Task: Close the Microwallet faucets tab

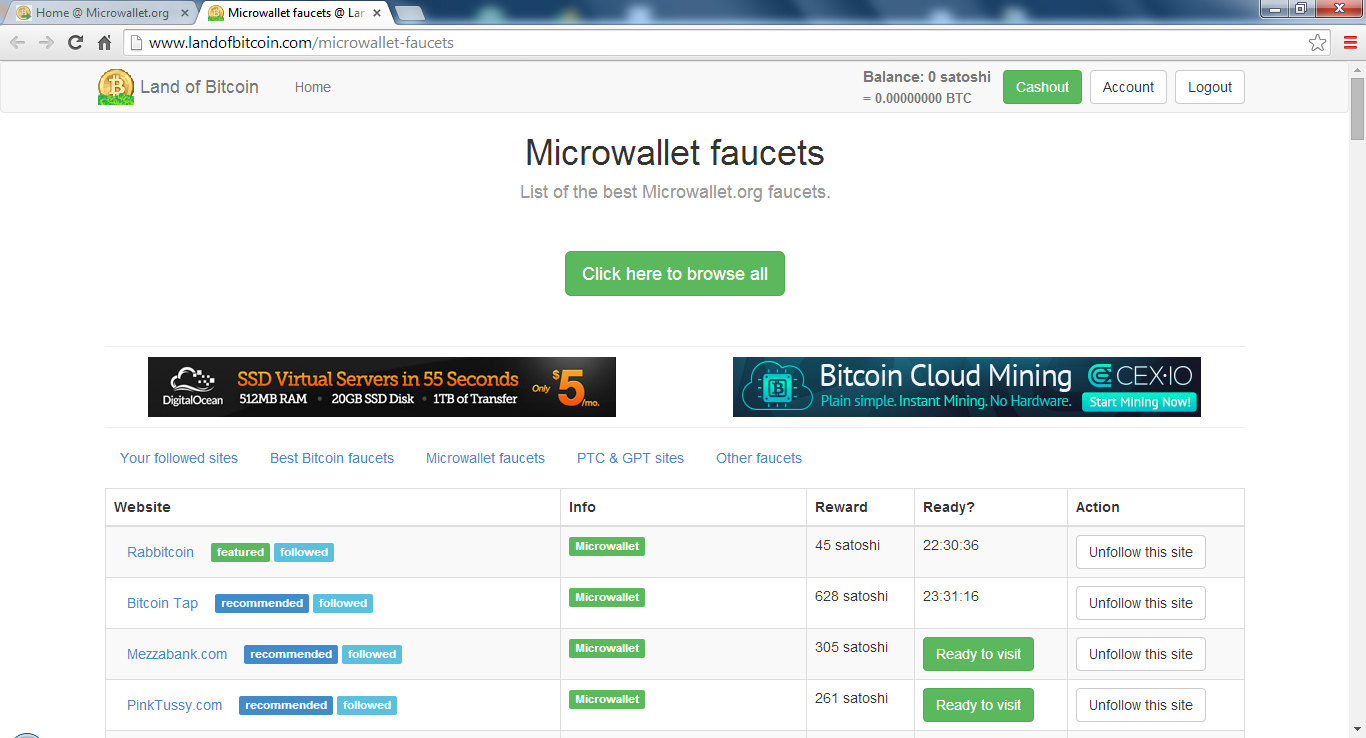Action: (x=376, y=13)
